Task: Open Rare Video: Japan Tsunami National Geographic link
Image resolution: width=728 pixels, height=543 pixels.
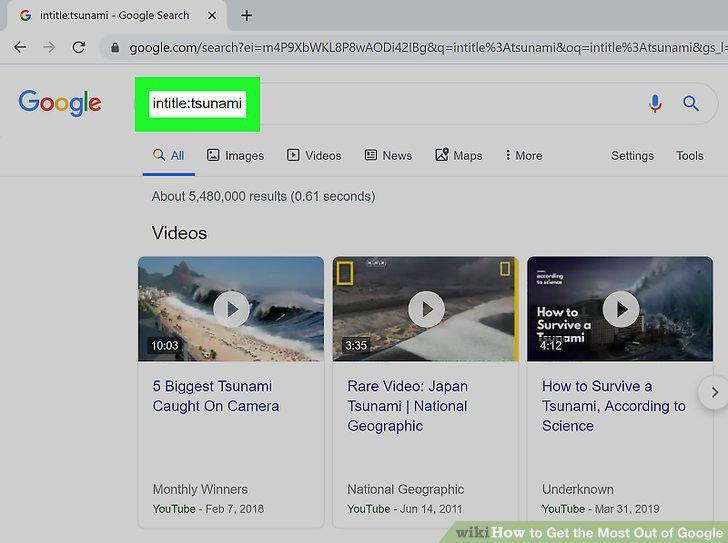Action: tap(408, 406)
